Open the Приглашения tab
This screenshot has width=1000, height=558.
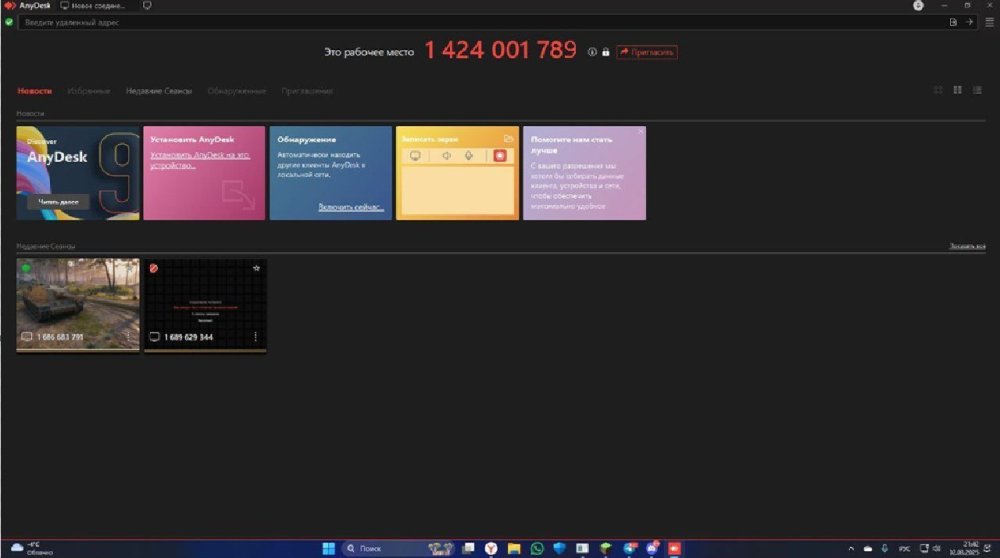pos(307,91)
